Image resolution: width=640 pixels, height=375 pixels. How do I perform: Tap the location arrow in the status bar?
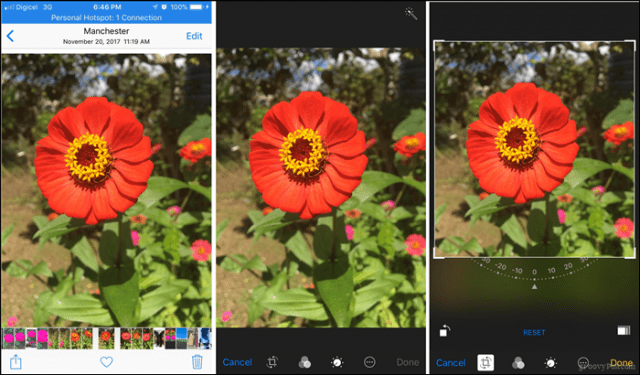click(x=156, y=7)
